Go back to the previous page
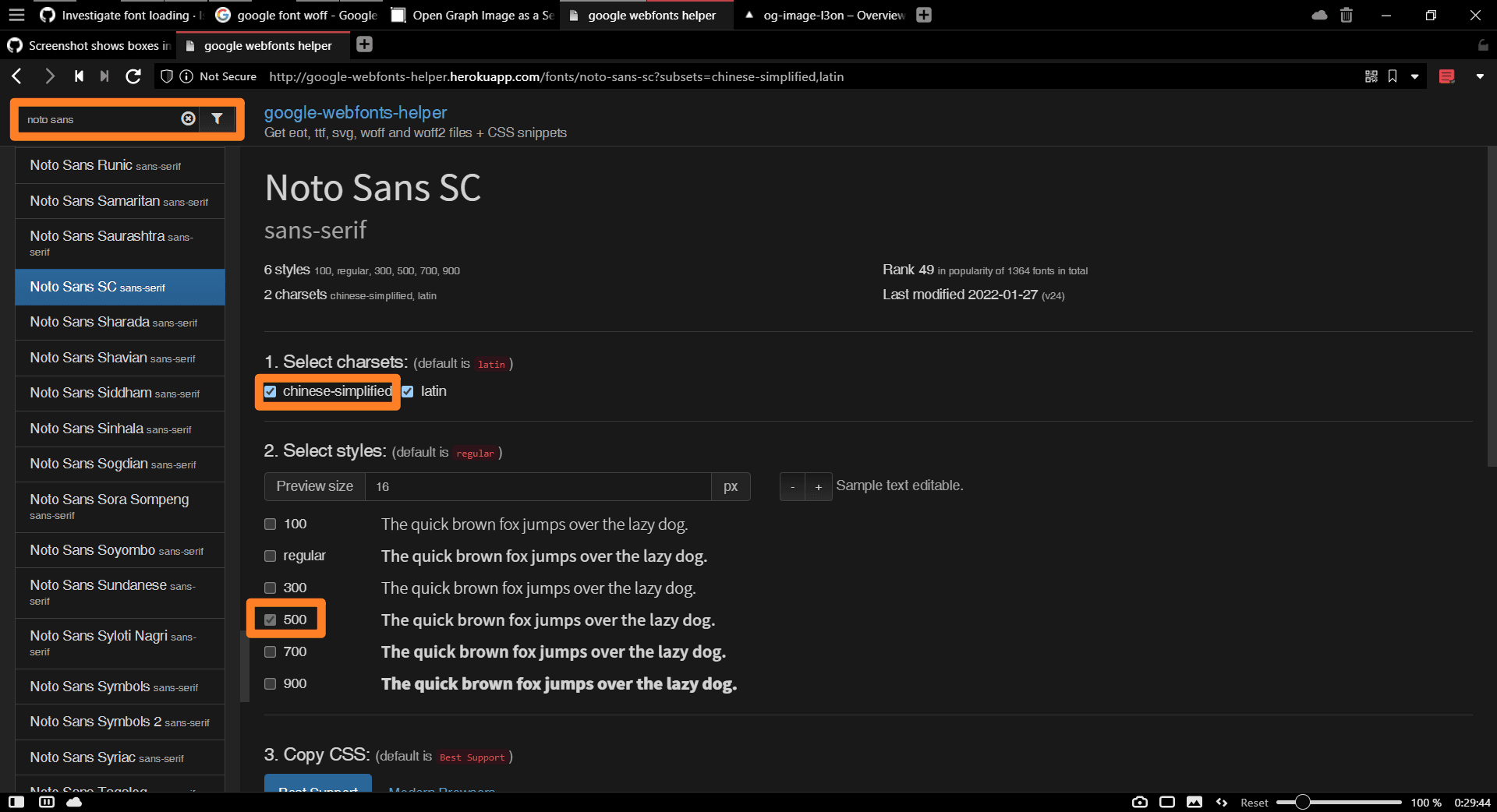1497x812 pixels. coord(17,76)
